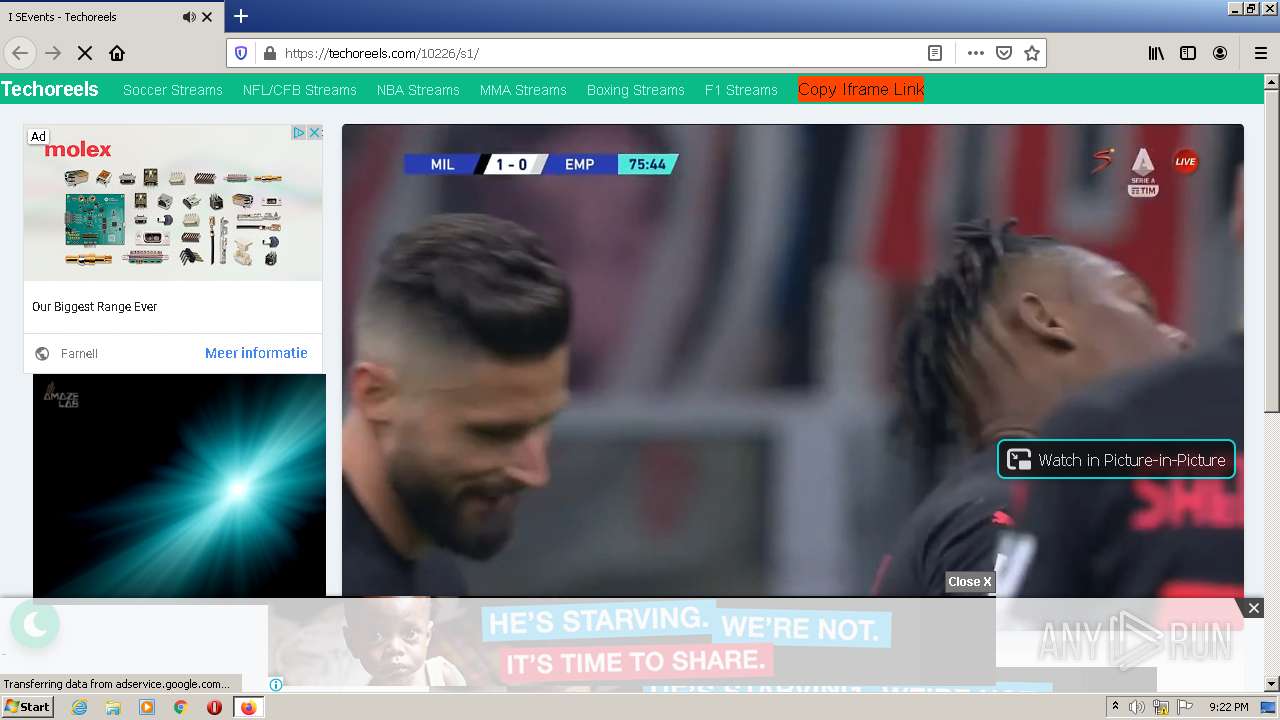Launch Internet Explorer from taskbar
Image resolution: width=1280 pixels, height=720 pixels.
click(80, 707)
